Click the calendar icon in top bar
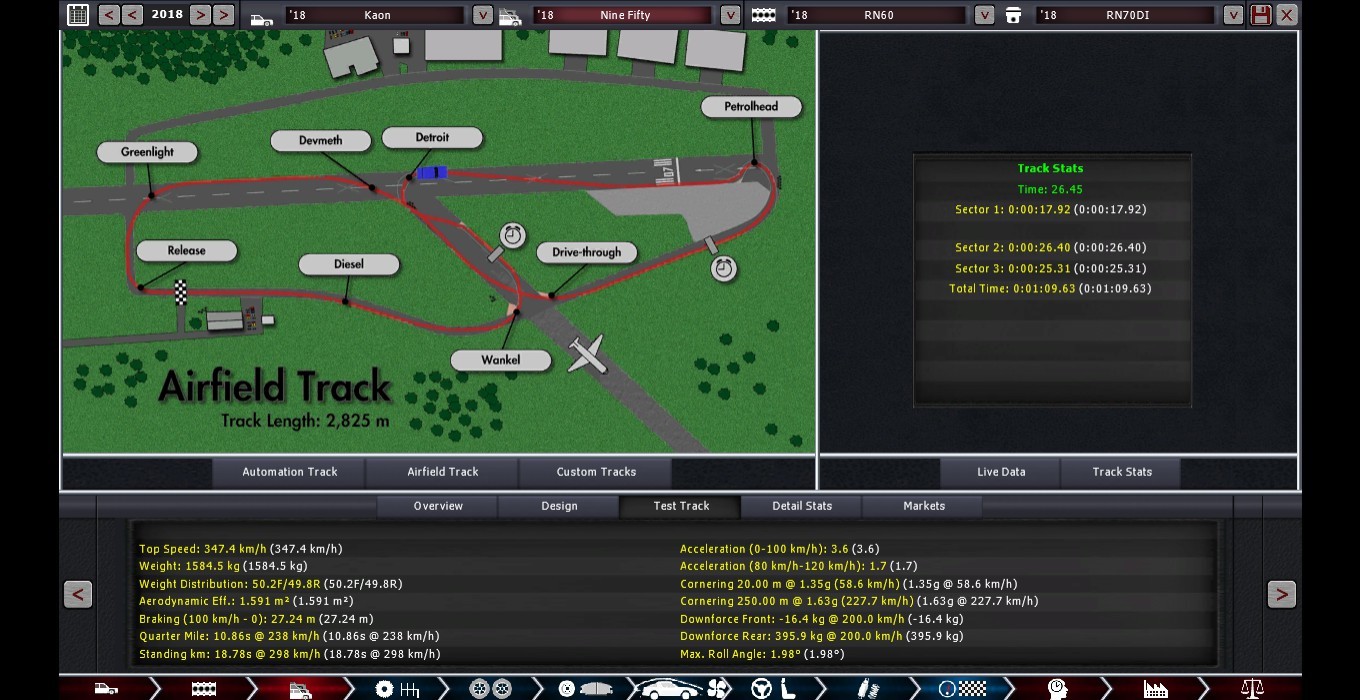 tap(77, 15)
